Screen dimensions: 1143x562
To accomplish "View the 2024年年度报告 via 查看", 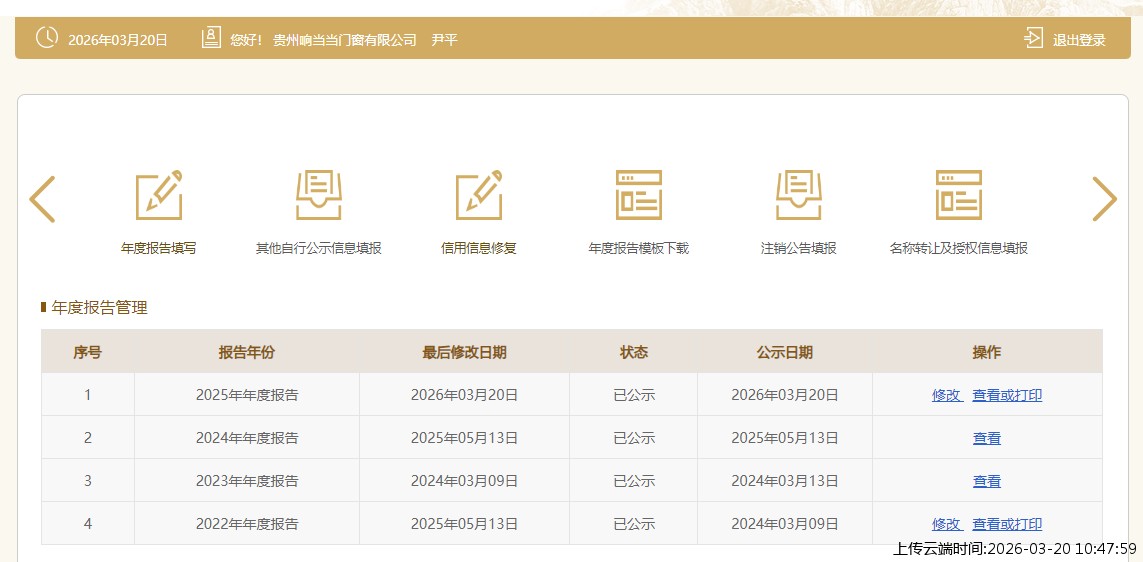I will click(x=987, y=438).
